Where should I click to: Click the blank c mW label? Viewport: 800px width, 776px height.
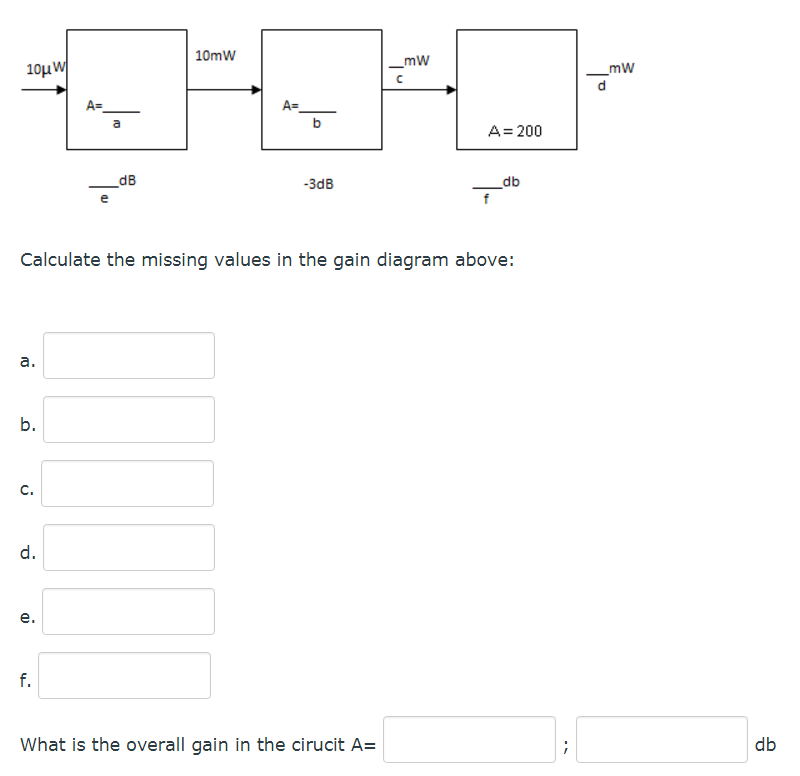pos(409,68)
